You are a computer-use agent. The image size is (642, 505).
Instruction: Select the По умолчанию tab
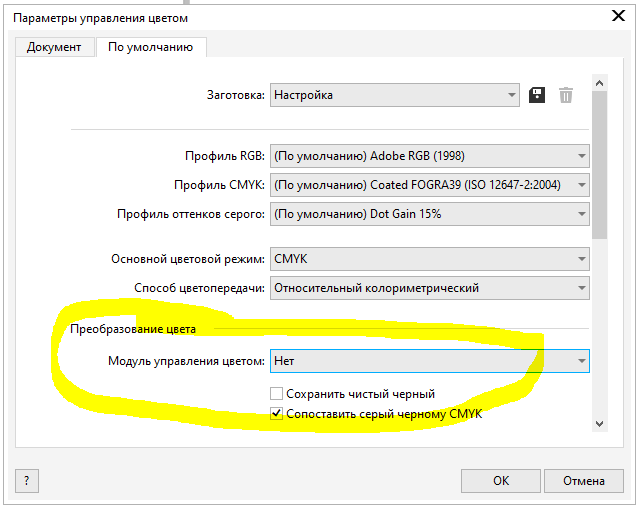pyautogui.click(x=151, y=47)
